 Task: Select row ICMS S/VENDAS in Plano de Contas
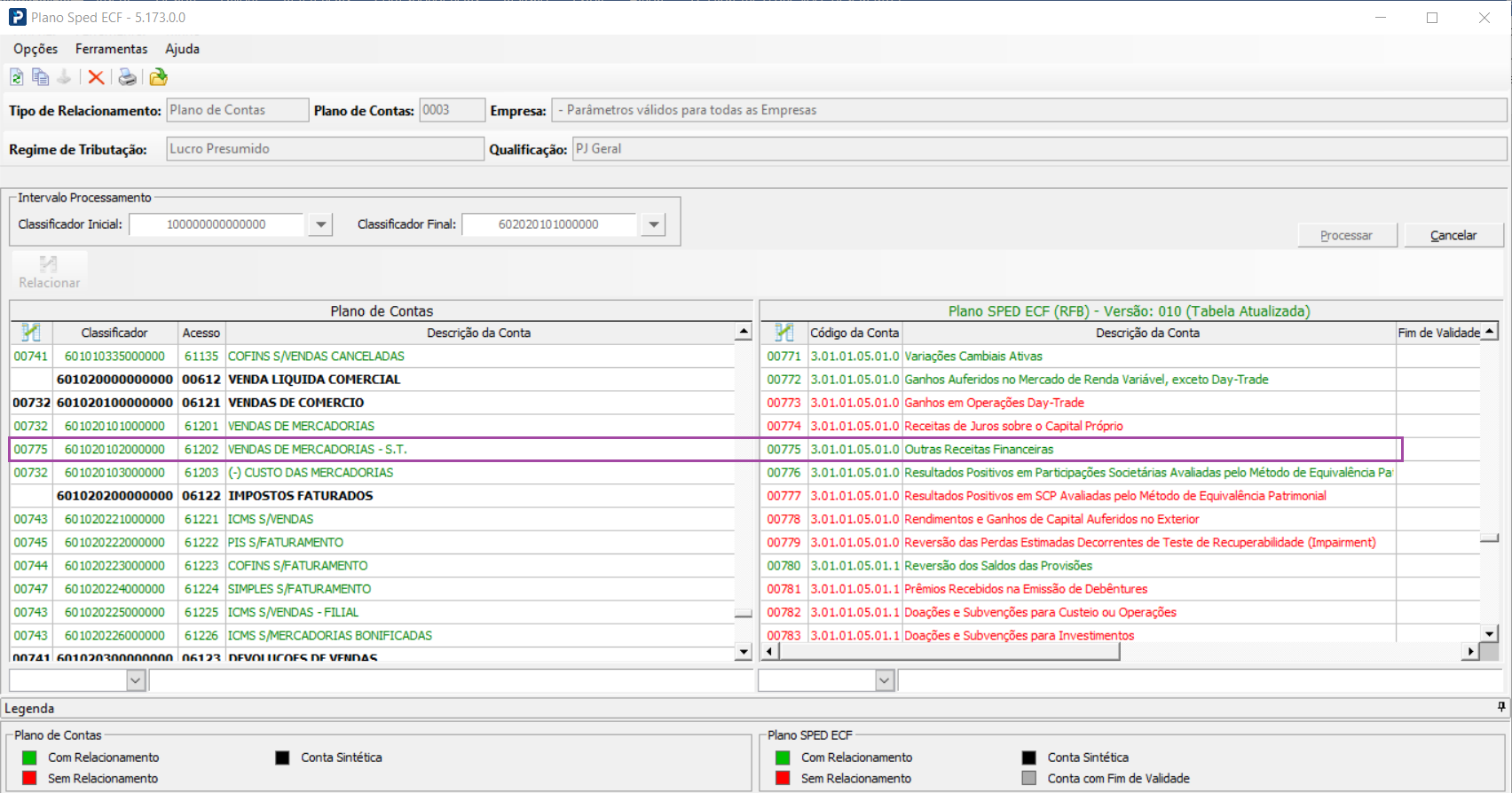point(271,519)
